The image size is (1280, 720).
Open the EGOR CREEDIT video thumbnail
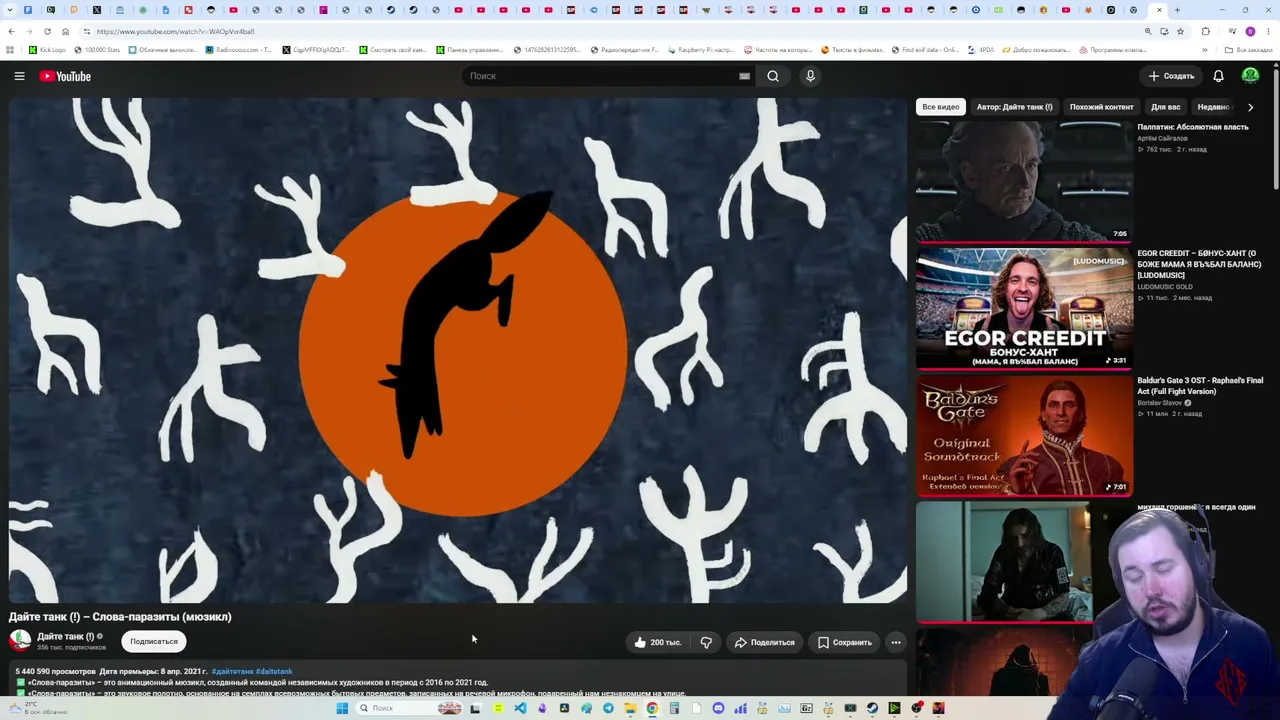[1024, 308]
